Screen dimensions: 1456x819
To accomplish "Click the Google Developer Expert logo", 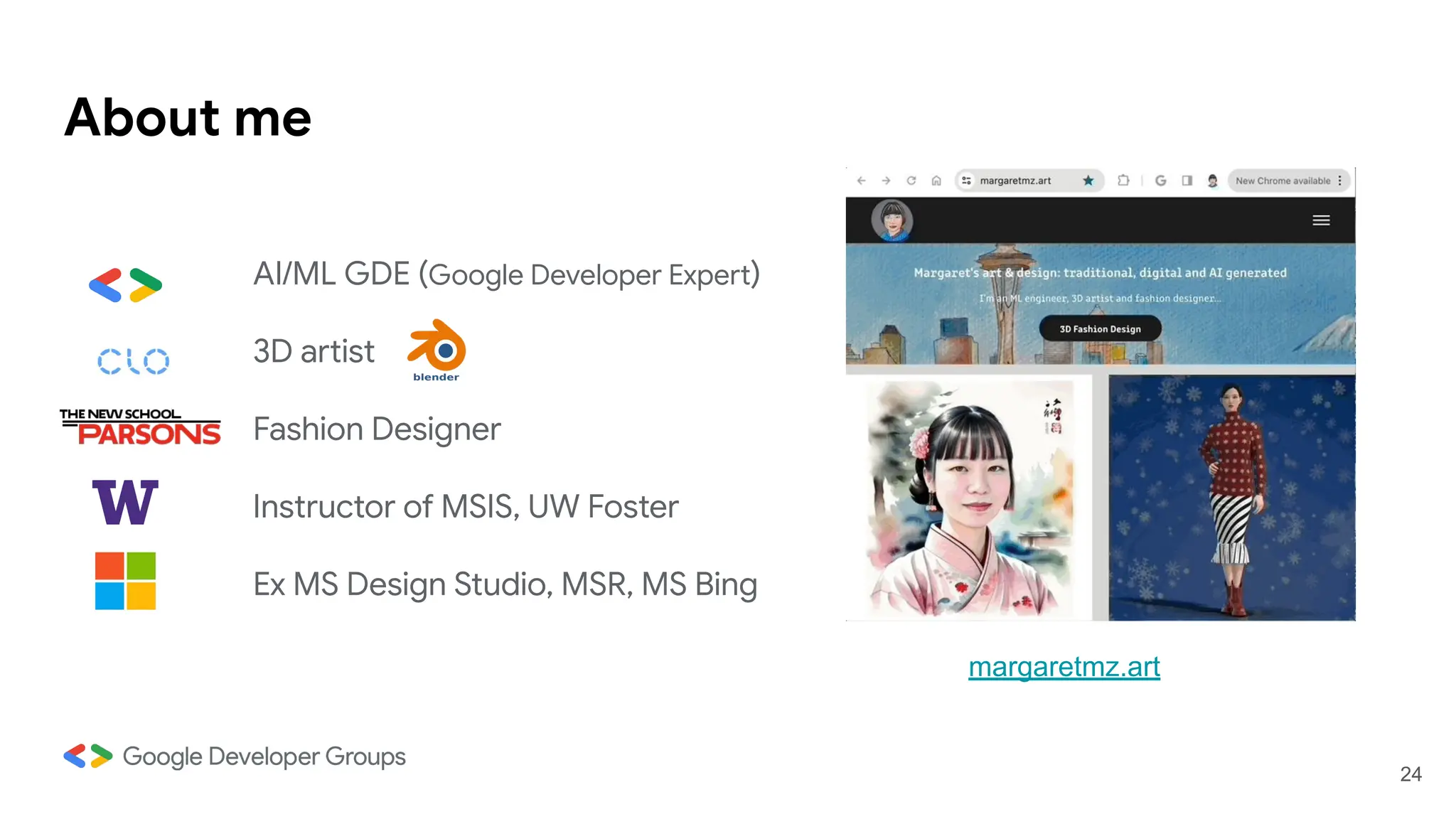I will (125, 285).
